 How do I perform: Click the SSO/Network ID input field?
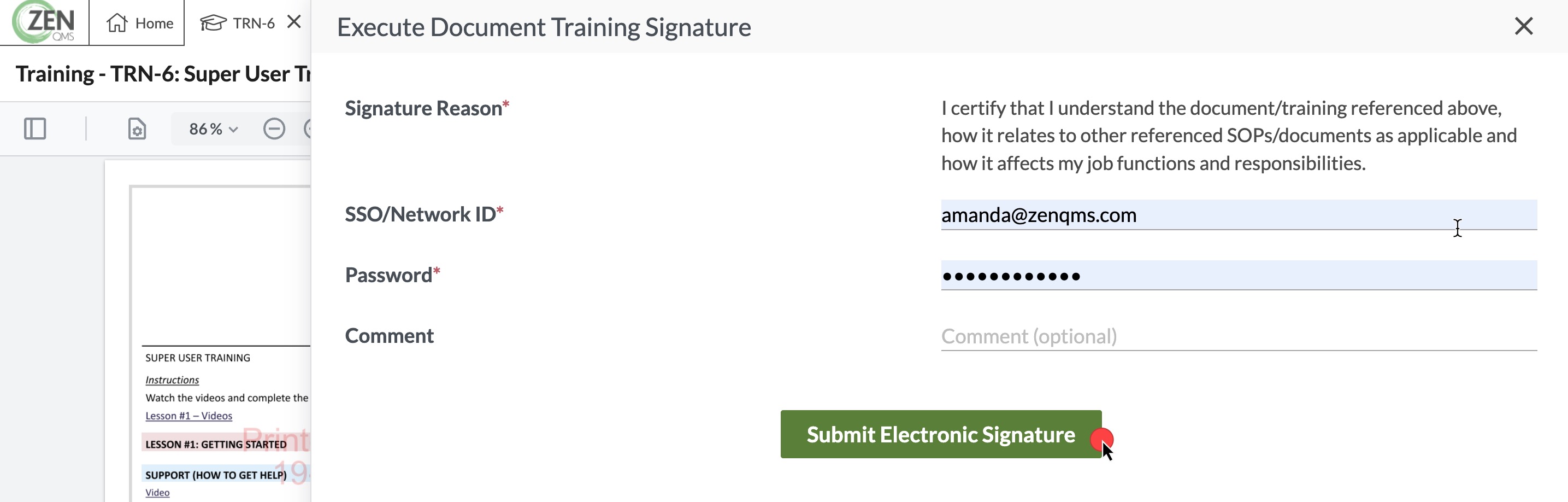[1239, 214]
